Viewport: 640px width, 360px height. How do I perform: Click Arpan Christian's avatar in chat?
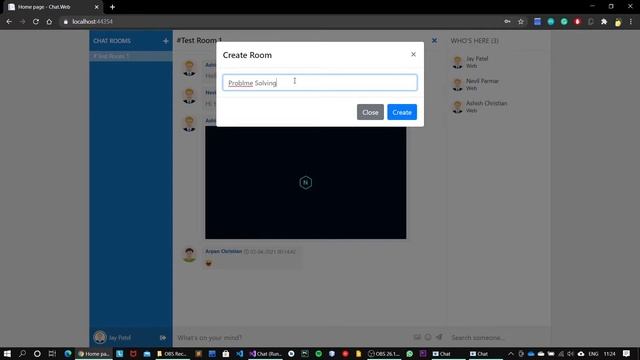[189, 255]
